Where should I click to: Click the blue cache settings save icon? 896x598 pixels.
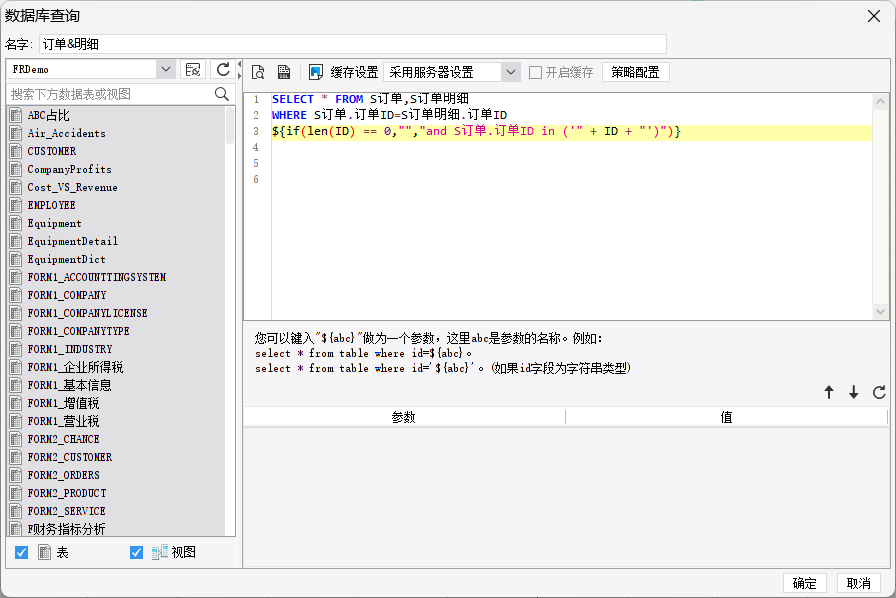pyautogui.click(x=316, y=72)
